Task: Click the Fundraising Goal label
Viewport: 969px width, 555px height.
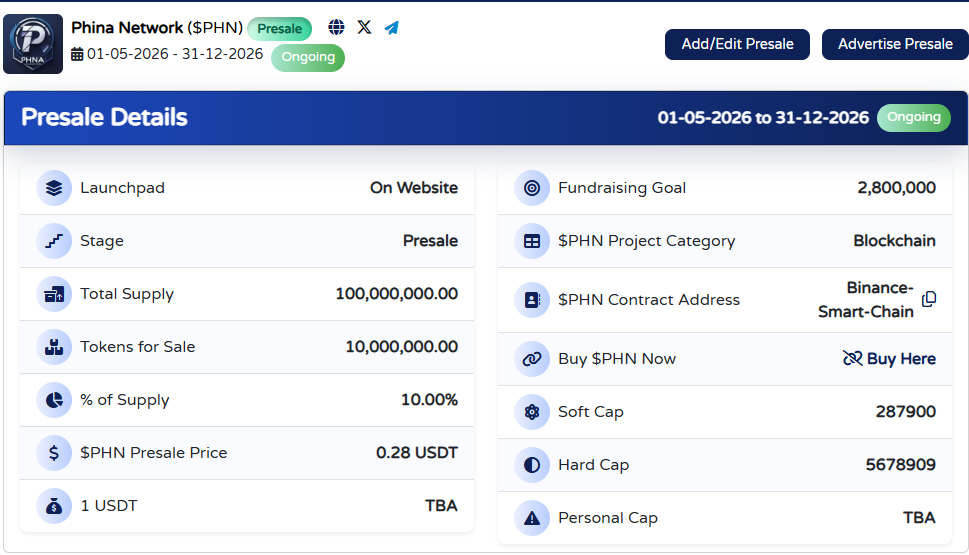Action: click(622, 188)
